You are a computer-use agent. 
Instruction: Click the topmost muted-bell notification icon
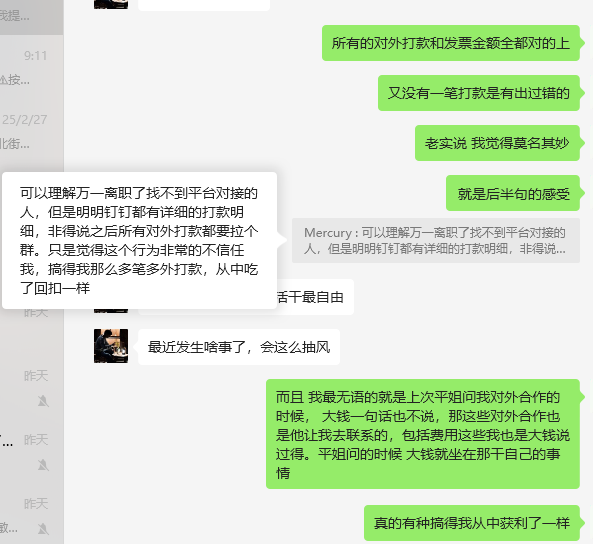pyautogui.click(x=43, y=401)
